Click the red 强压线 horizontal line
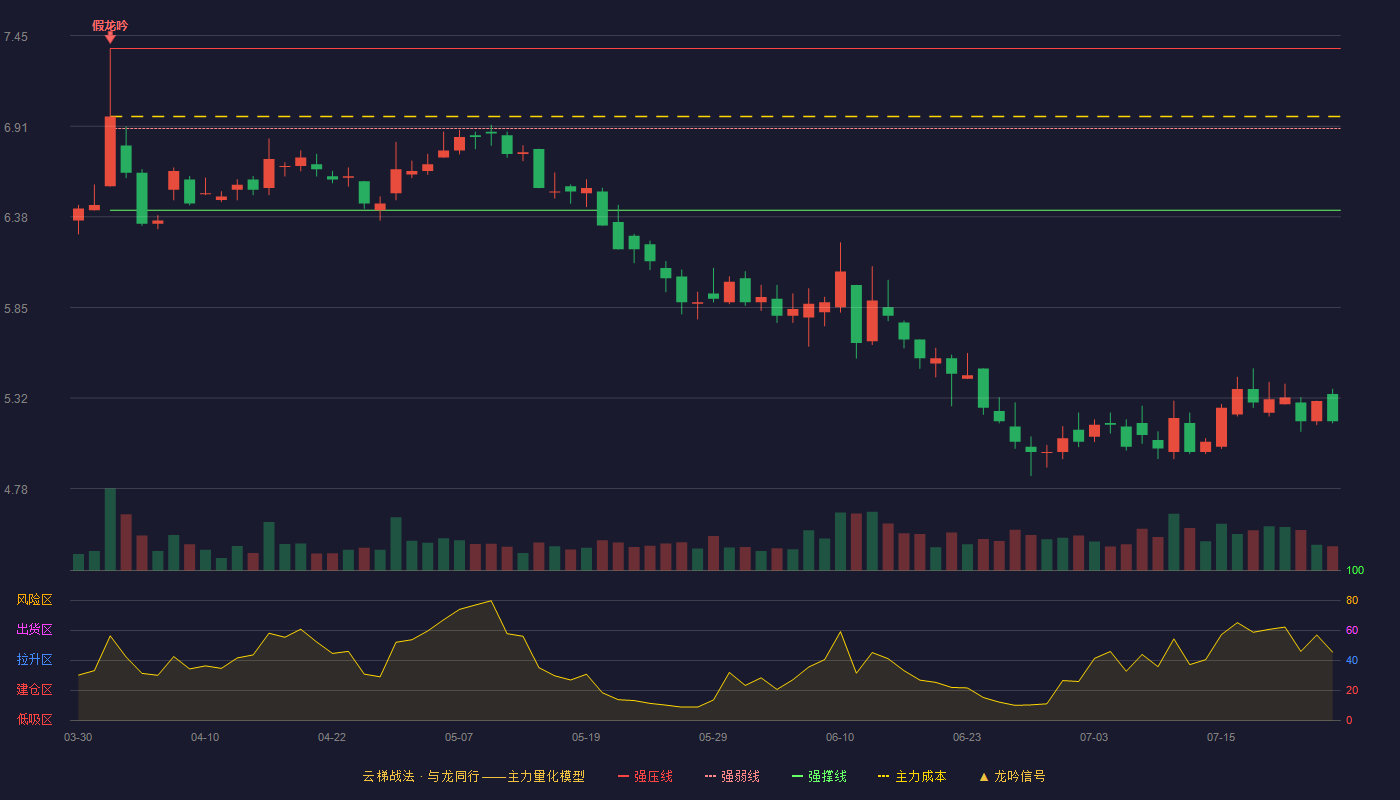The image size is (1400, 800). coord(725,48)
